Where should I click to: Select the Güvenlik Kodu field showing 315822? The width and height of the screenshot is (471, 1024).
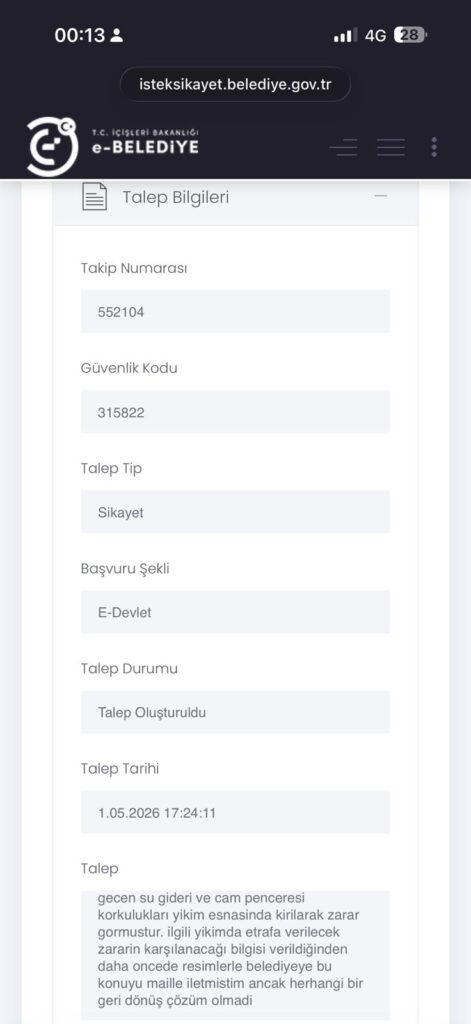(x=235, y=411)
